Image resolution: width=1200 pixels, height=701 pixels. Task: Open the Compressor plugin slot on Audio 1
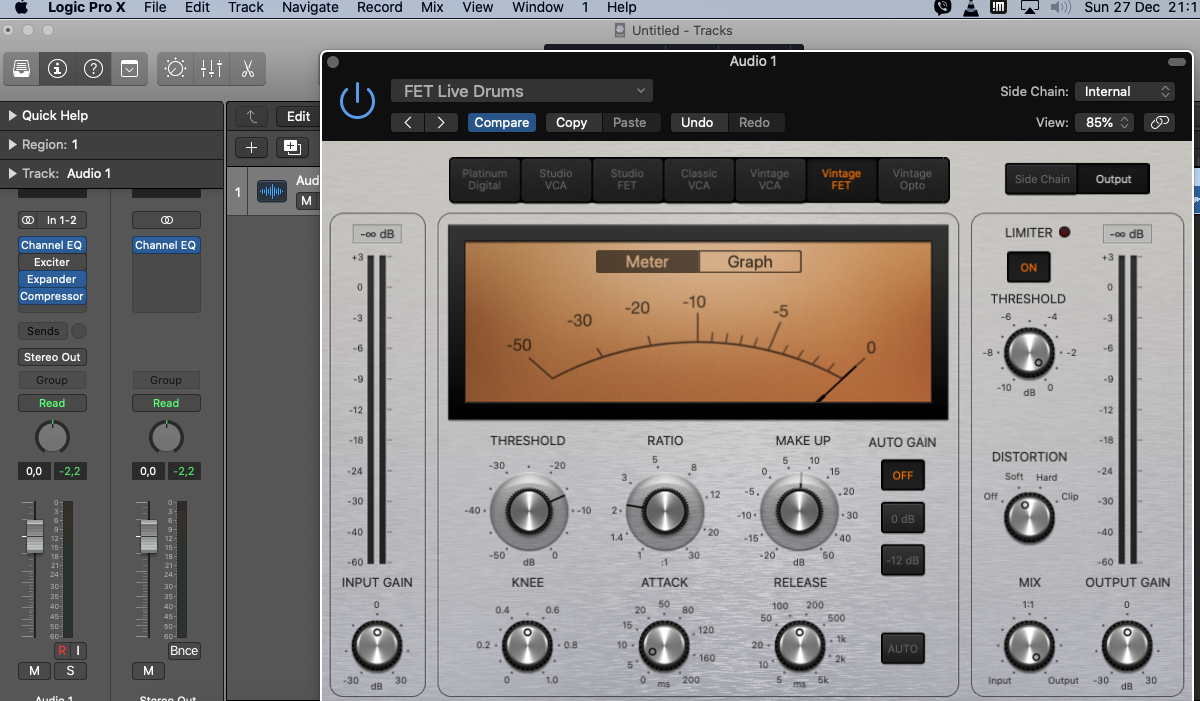(52, 296)
